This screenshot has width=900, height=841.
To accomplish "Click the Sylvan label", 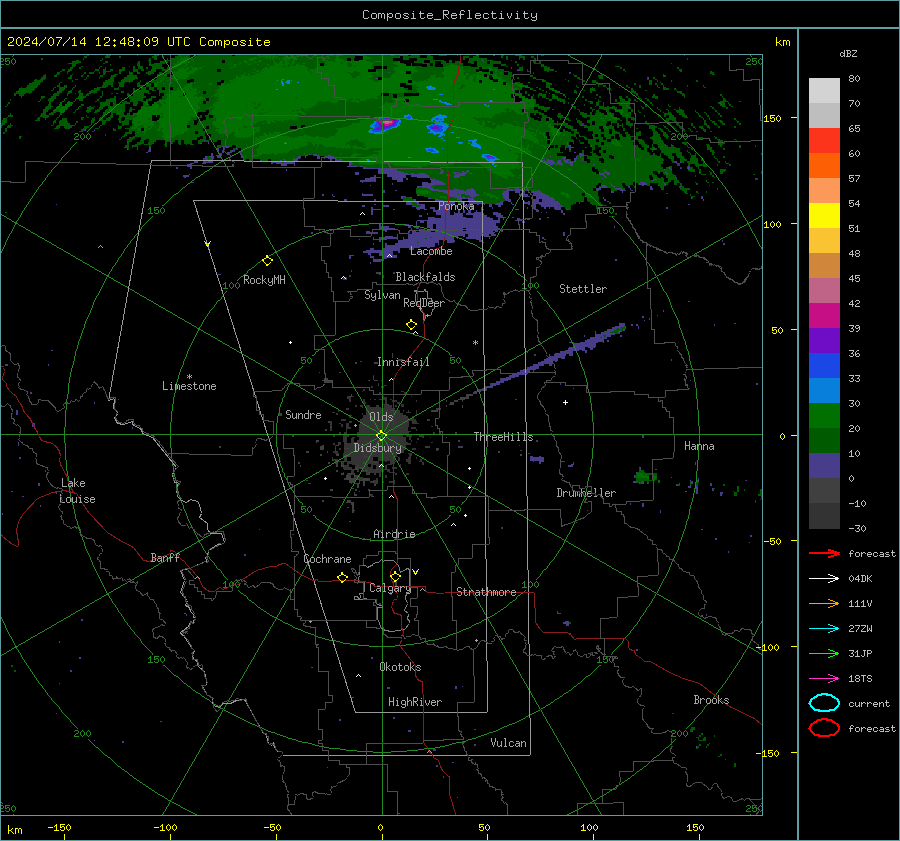I will tap(382, 295).
